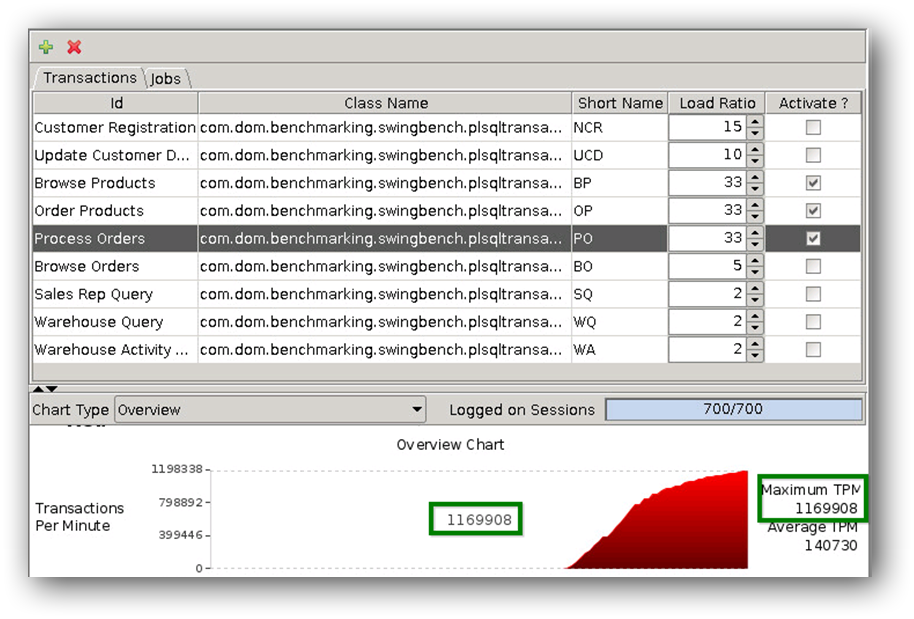Increase load ratio for Sales Rep Query
The image size is (914, 619).
[x=755, y=289]
